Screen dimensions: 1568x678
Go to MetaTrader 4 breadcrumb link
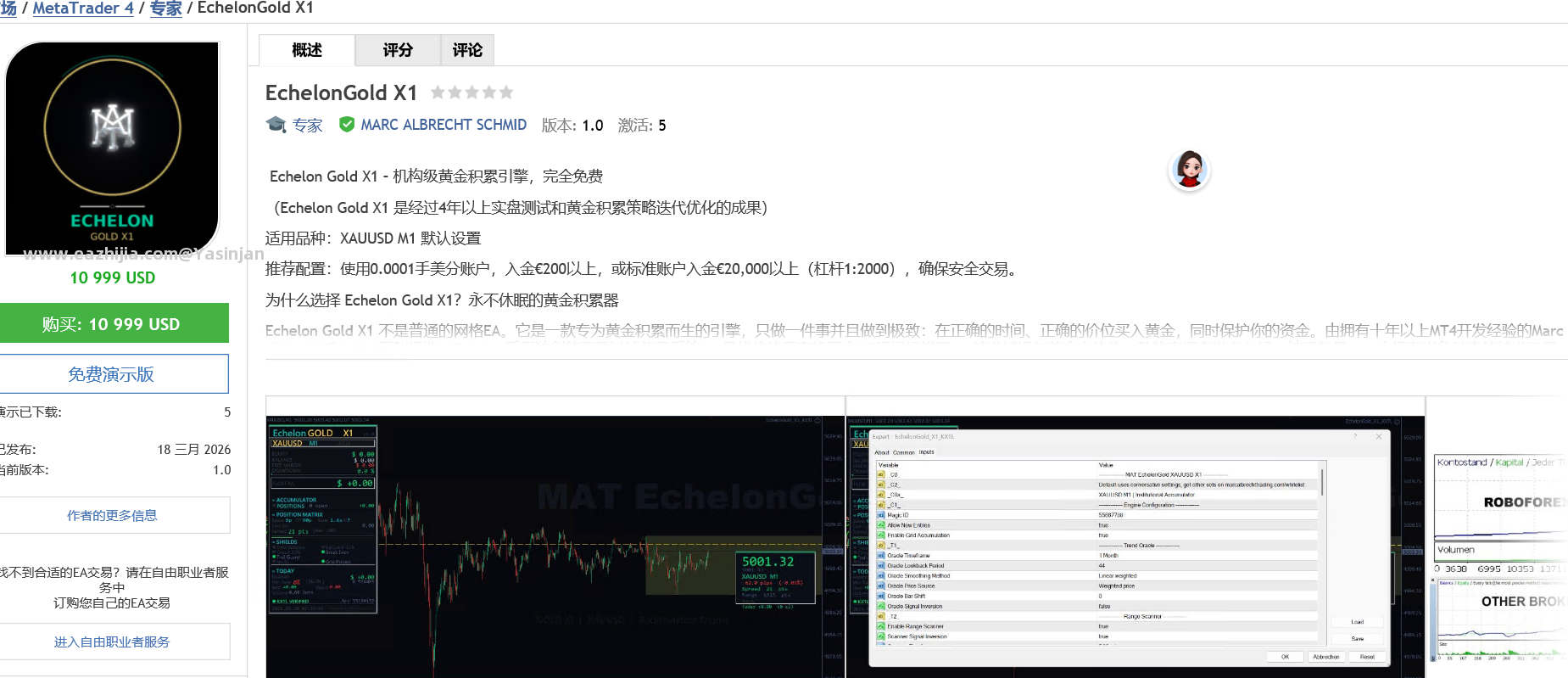(83, 8)
